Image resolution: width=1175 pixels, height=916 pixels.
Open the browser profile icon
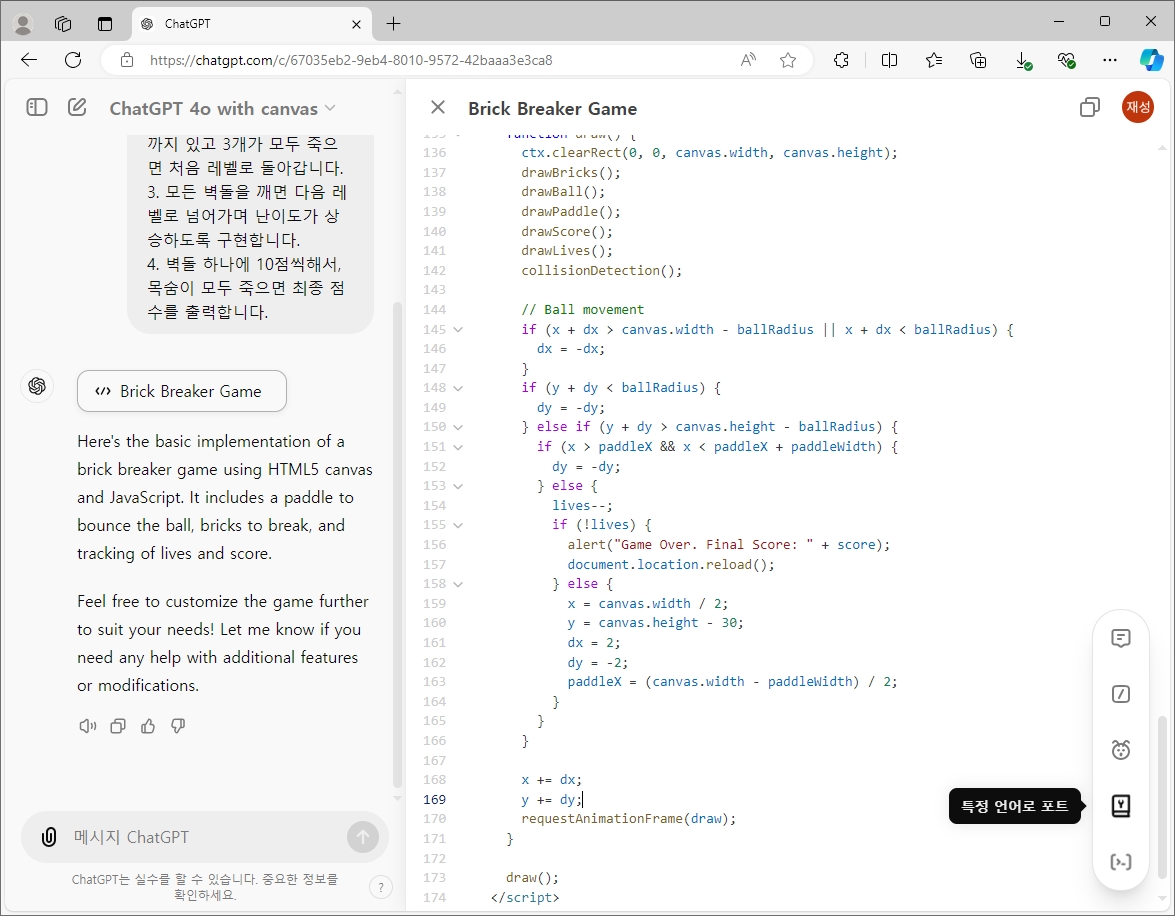point(23,24)
